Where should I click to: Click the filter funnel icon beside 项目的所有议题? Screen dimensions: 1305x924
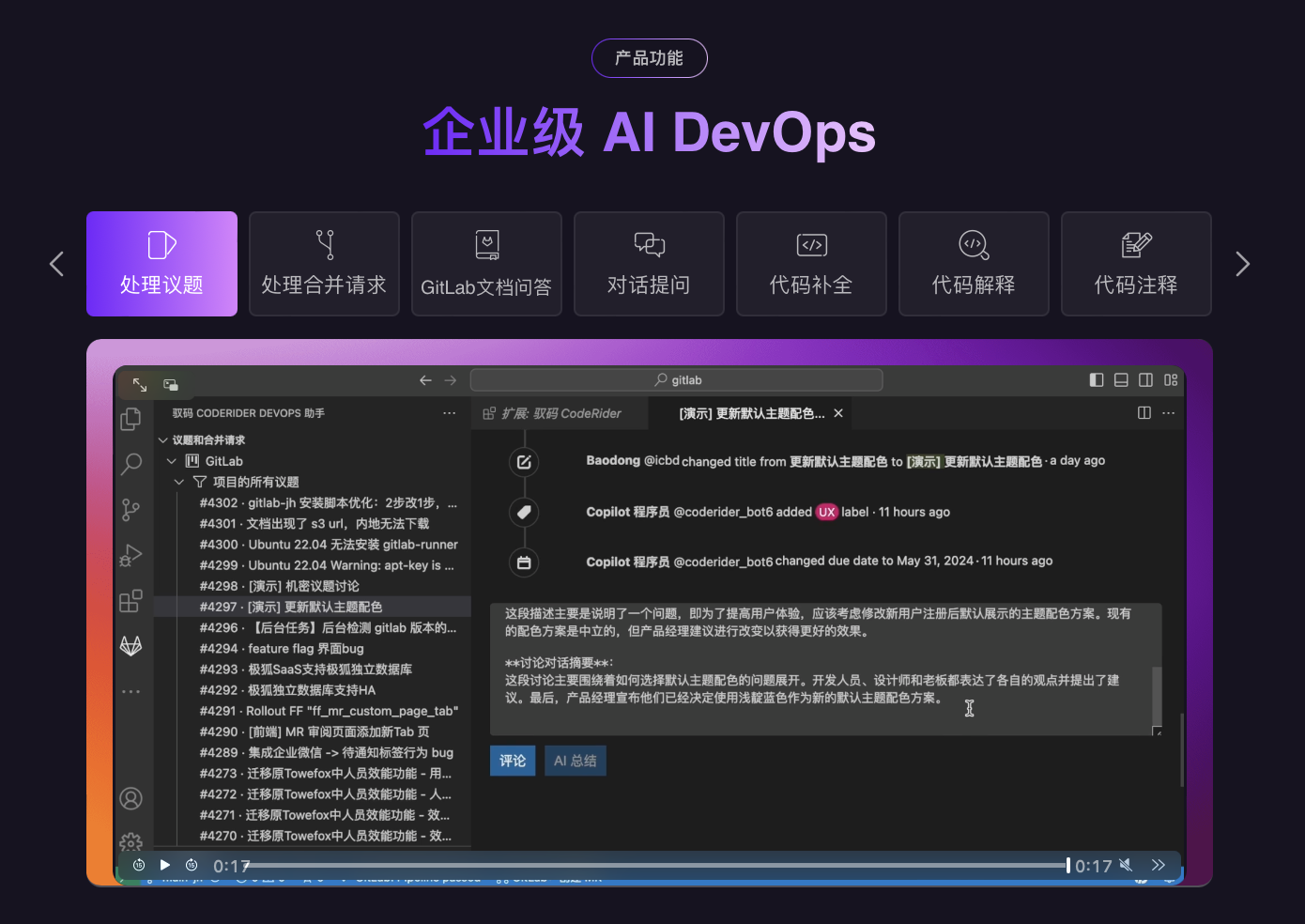click(x=200, y=482)
